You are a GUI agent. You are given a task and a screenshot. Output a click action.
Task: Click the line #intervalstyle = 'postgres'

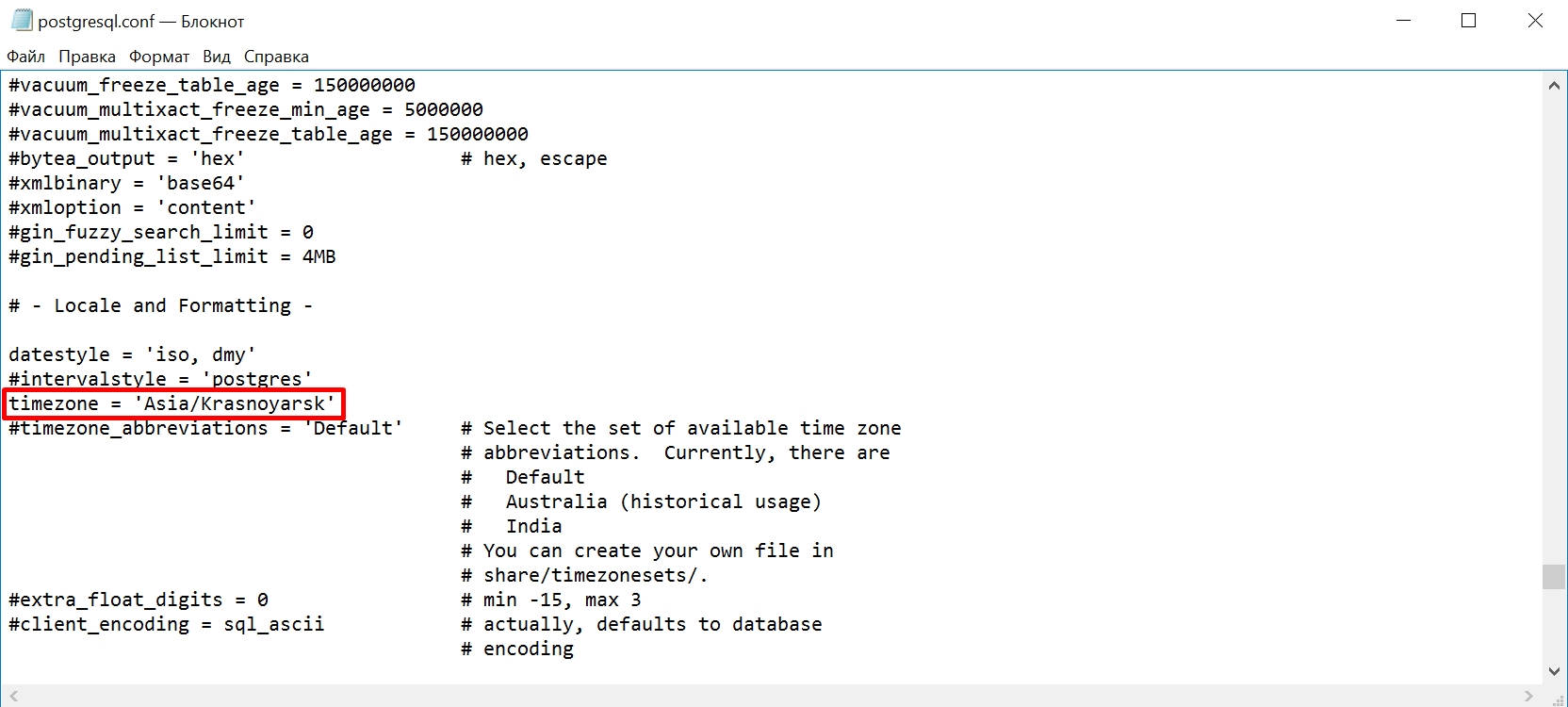[160, 379]
